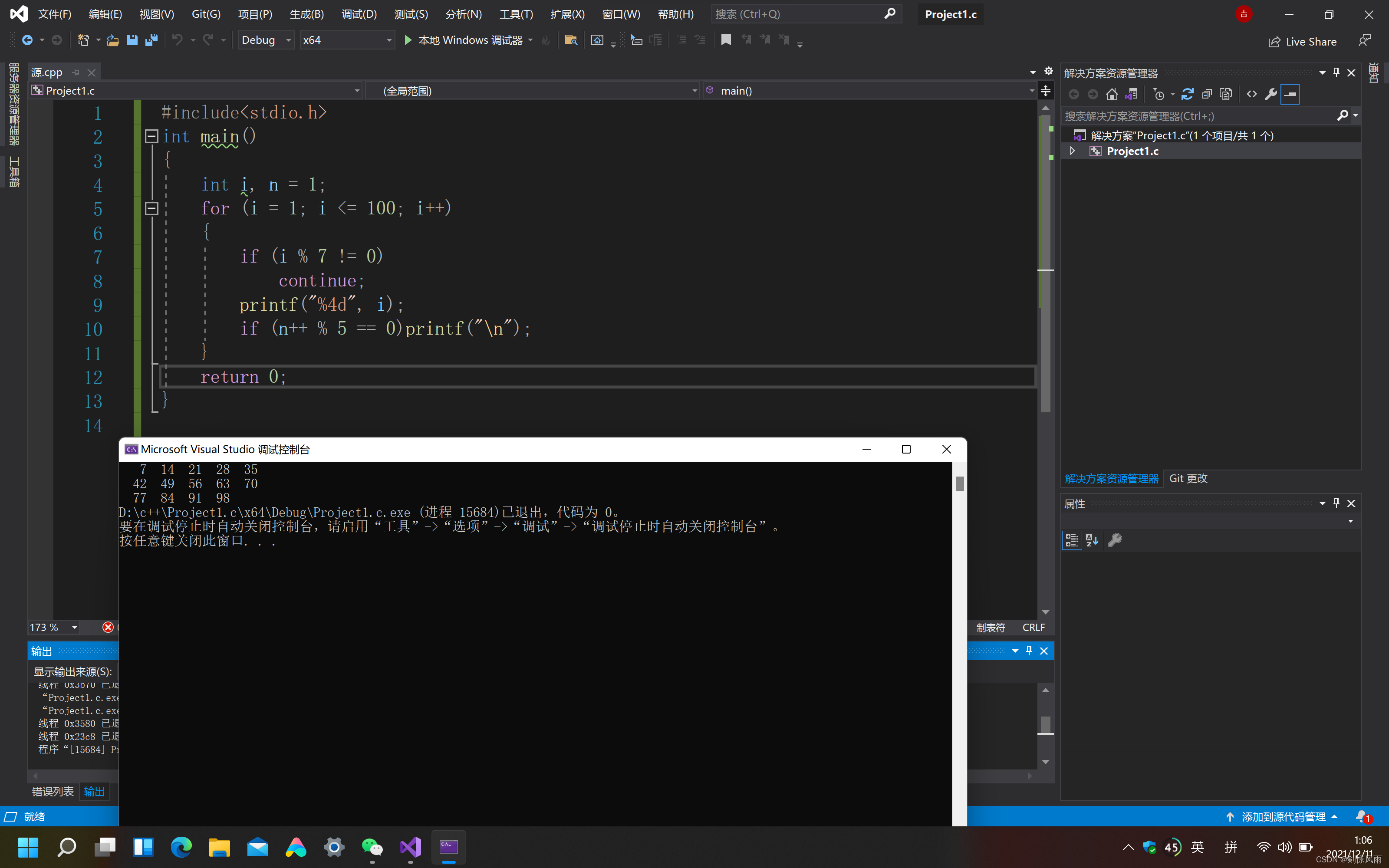Click the Home icon in Solution Explorer

point(1112,94)
